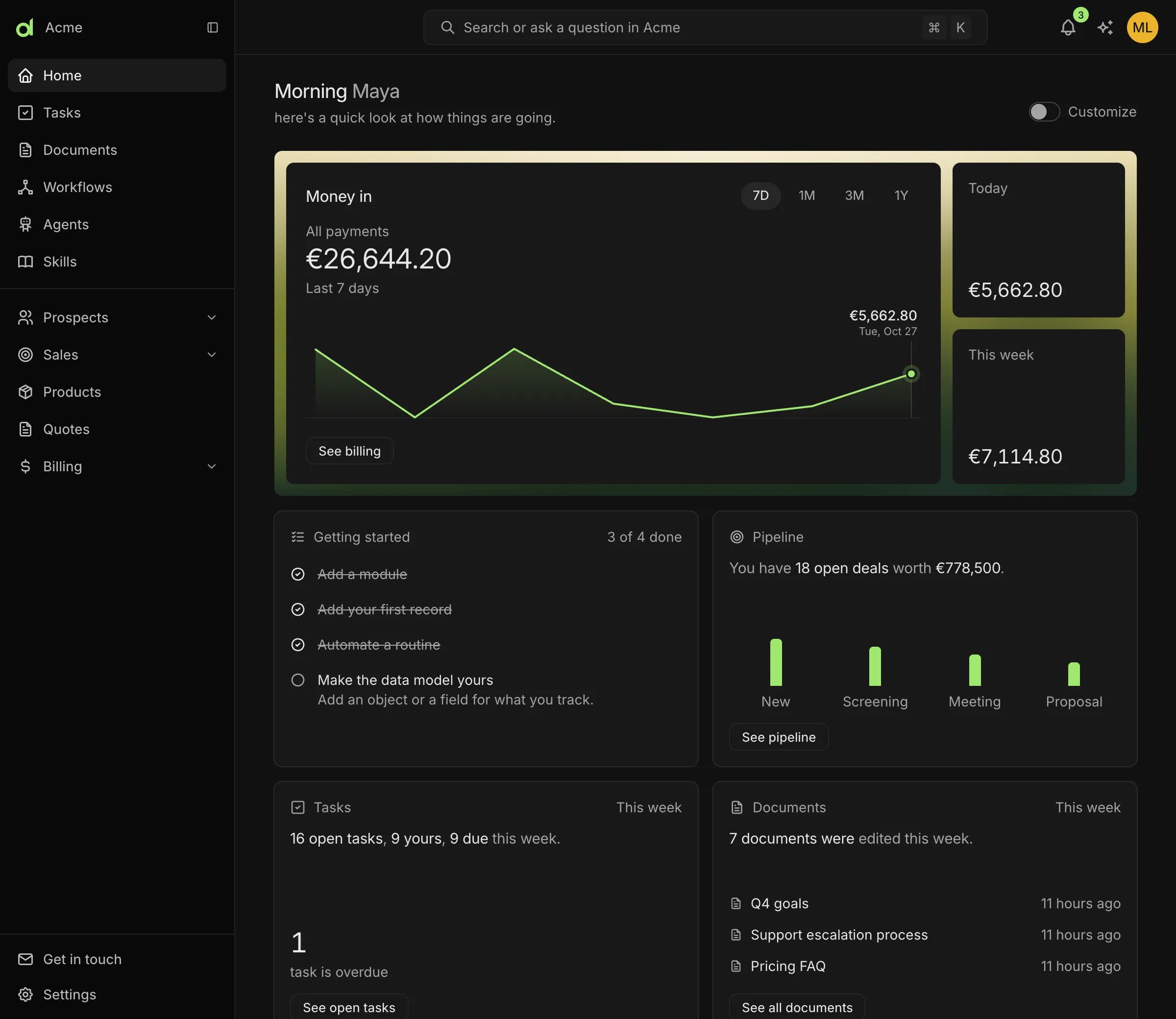Viewport: 1176px width, 1019px height.
Task: Select the 3M time range tab
Action: coord(854,195)
